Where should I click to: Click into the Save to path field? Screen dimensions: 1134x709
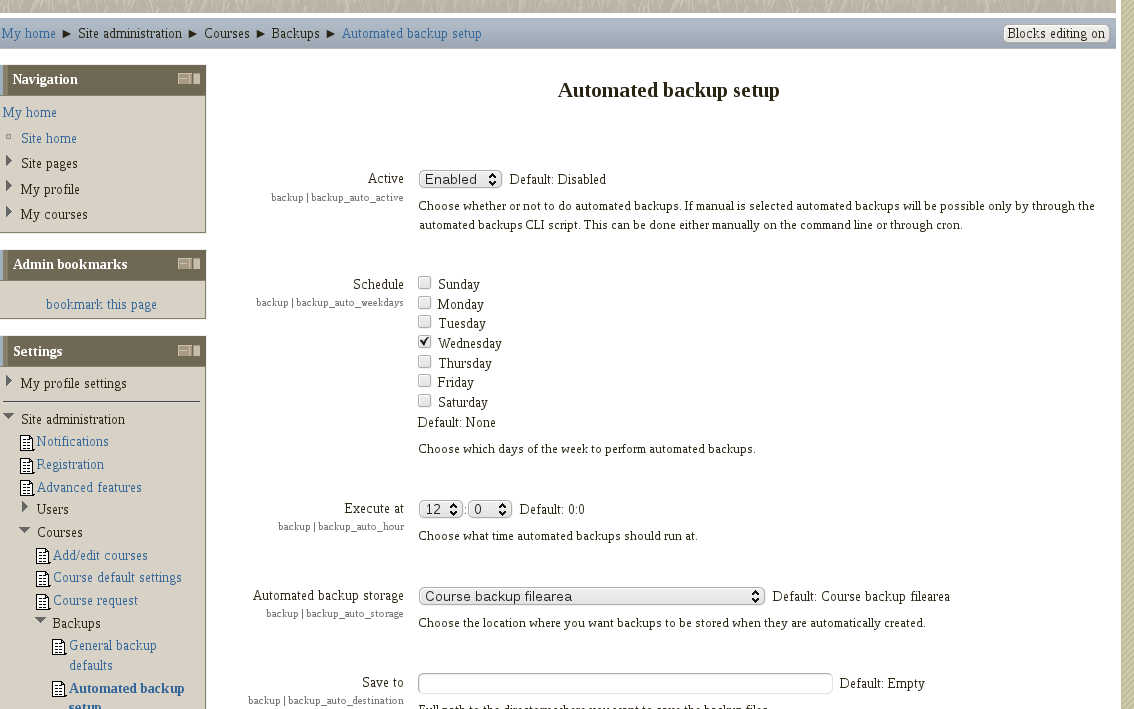626,683
